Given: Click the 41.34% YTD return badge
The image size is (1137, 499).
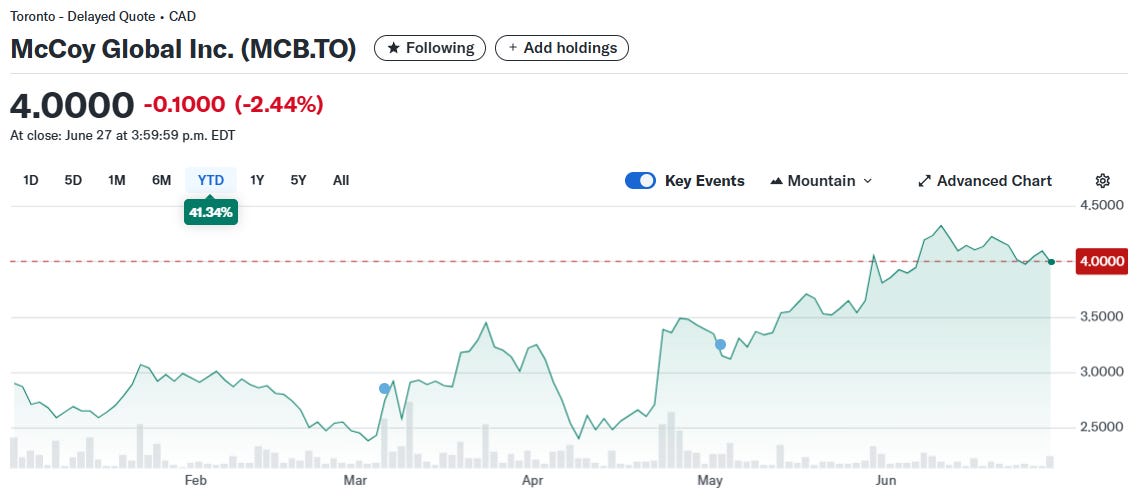Looking at the screenshot, I should click(x=211, y=213).
